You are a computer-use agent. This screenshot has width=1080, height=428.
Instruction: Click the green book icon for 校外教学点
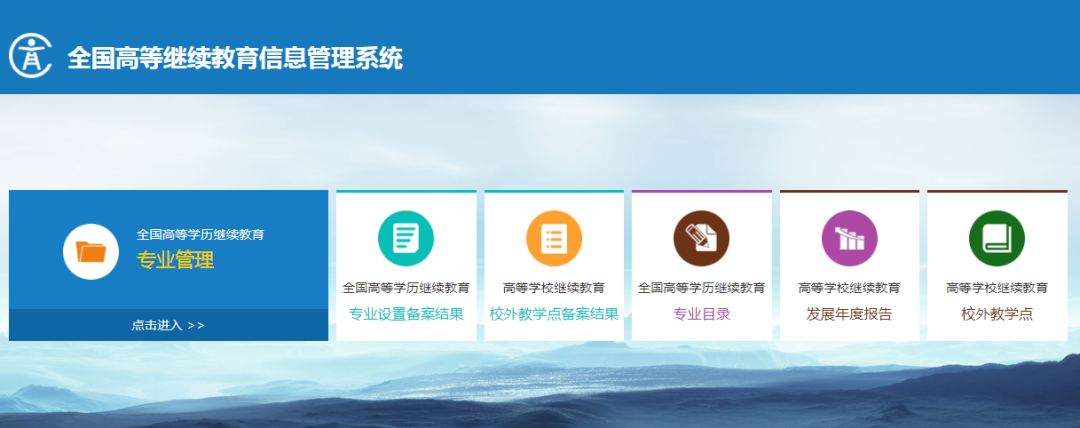[997, 238]
